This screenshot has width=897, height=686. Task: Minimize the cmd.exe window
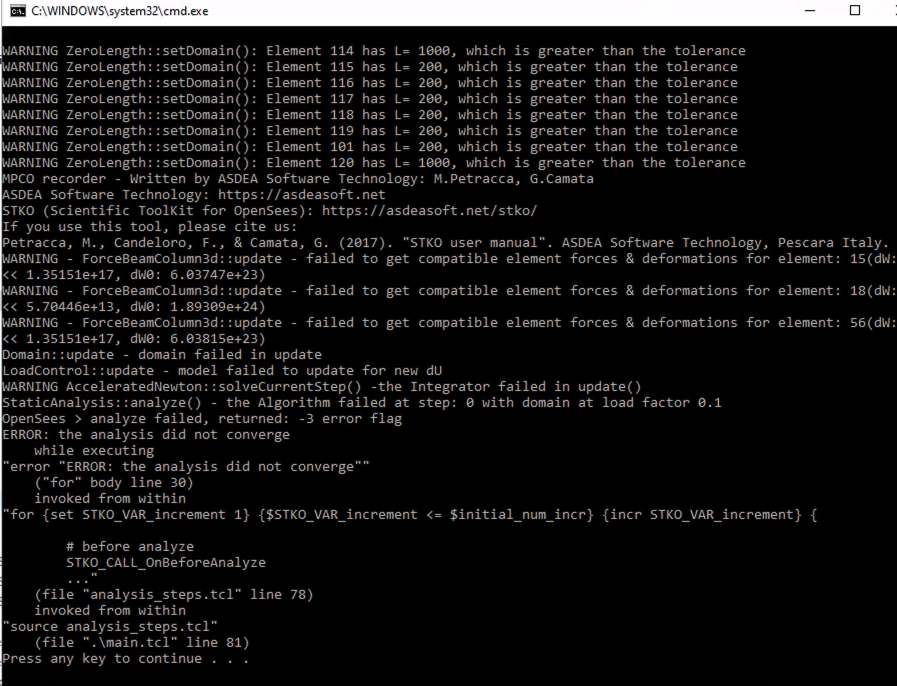point(809,11)
